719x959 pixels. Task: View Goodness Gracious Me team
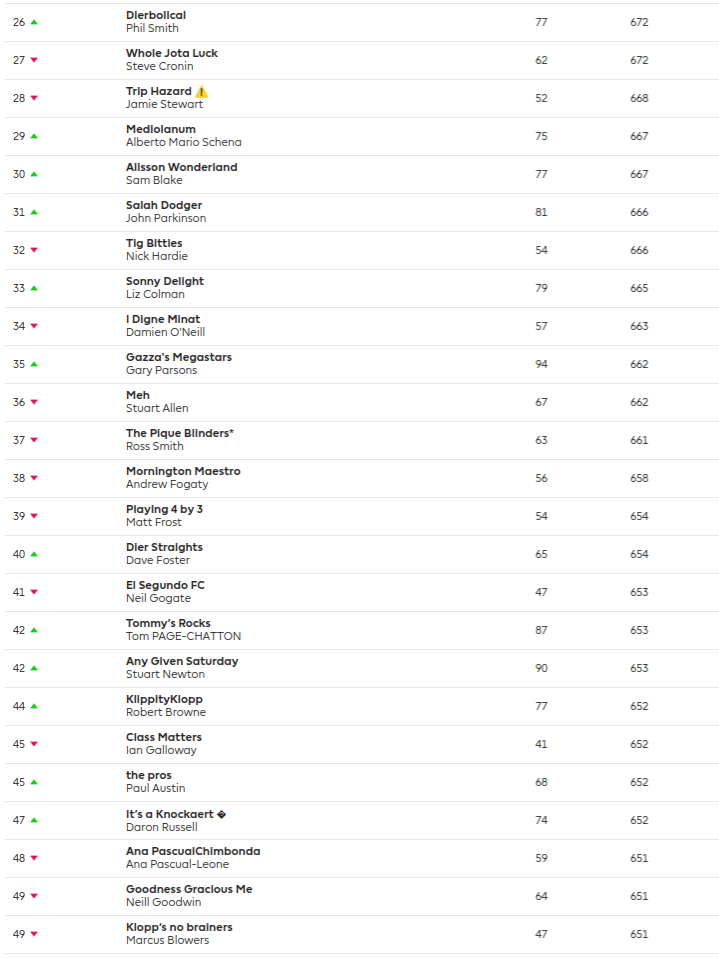(189, 889)
